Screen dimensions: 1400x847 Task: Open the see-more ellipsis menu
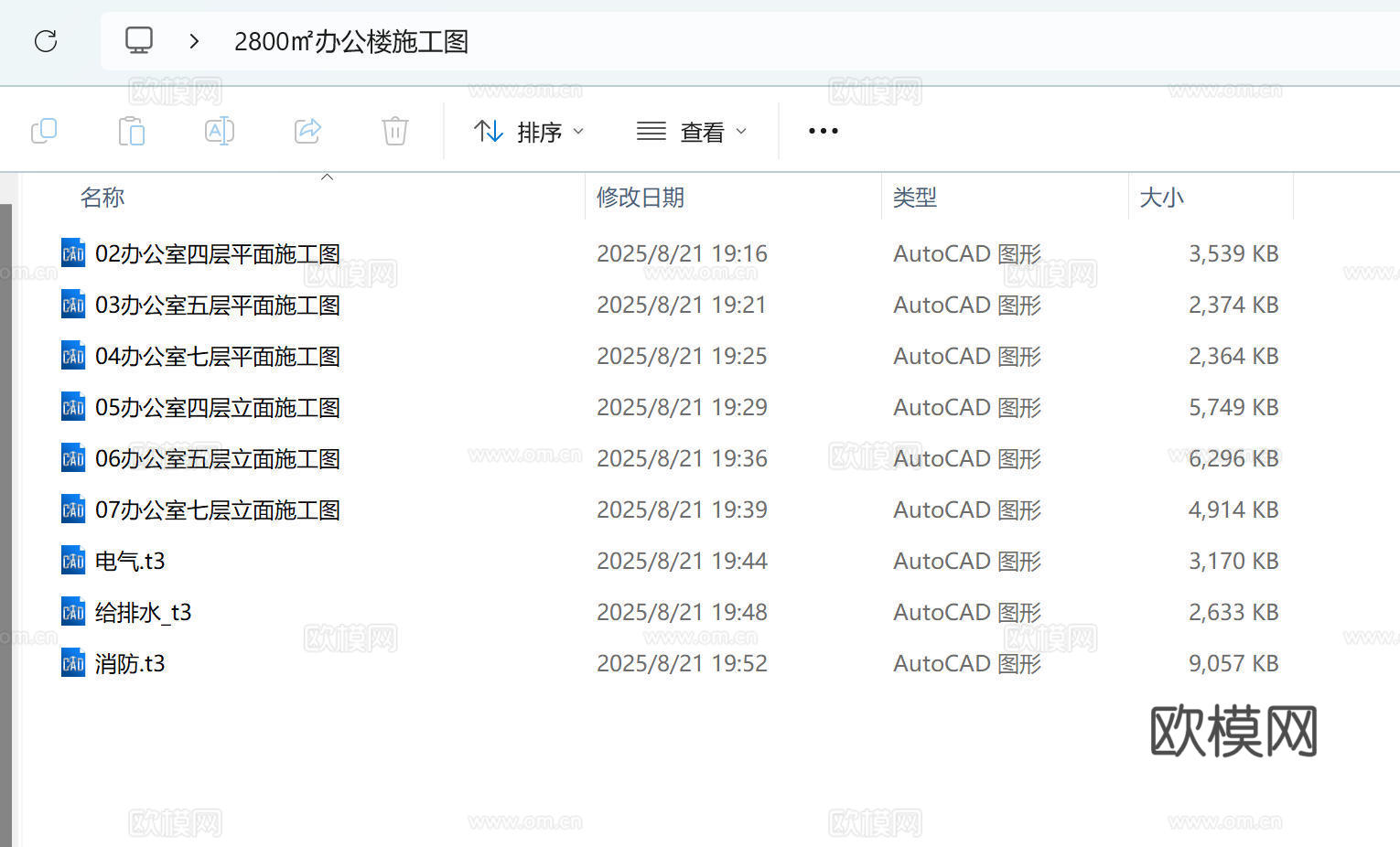(x=824, y=131)
